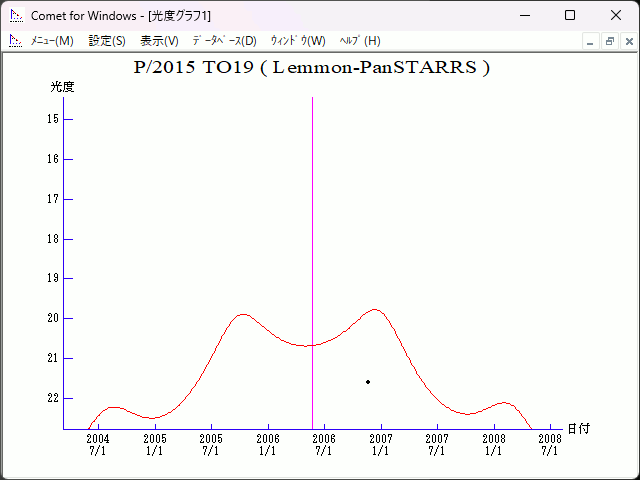Image resolution: width=640 pixels, height=480 pixels.
Task: Click the red curve peak near 2007 1/1
Action: 375,310
